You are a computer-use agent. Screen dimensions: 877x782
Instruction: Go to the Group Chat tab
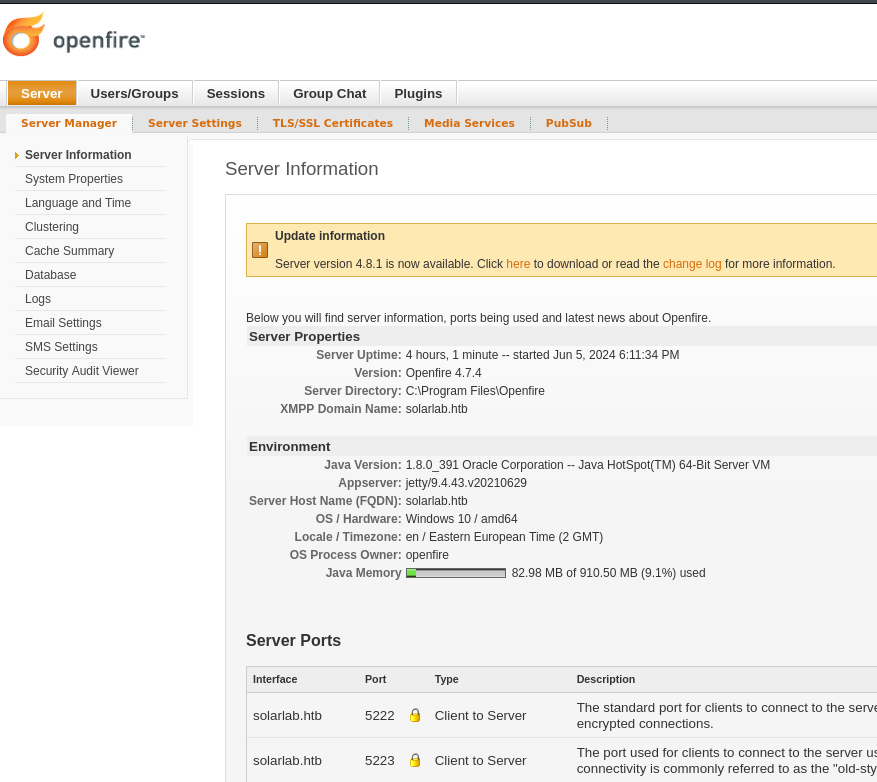[x=329, y=93]
